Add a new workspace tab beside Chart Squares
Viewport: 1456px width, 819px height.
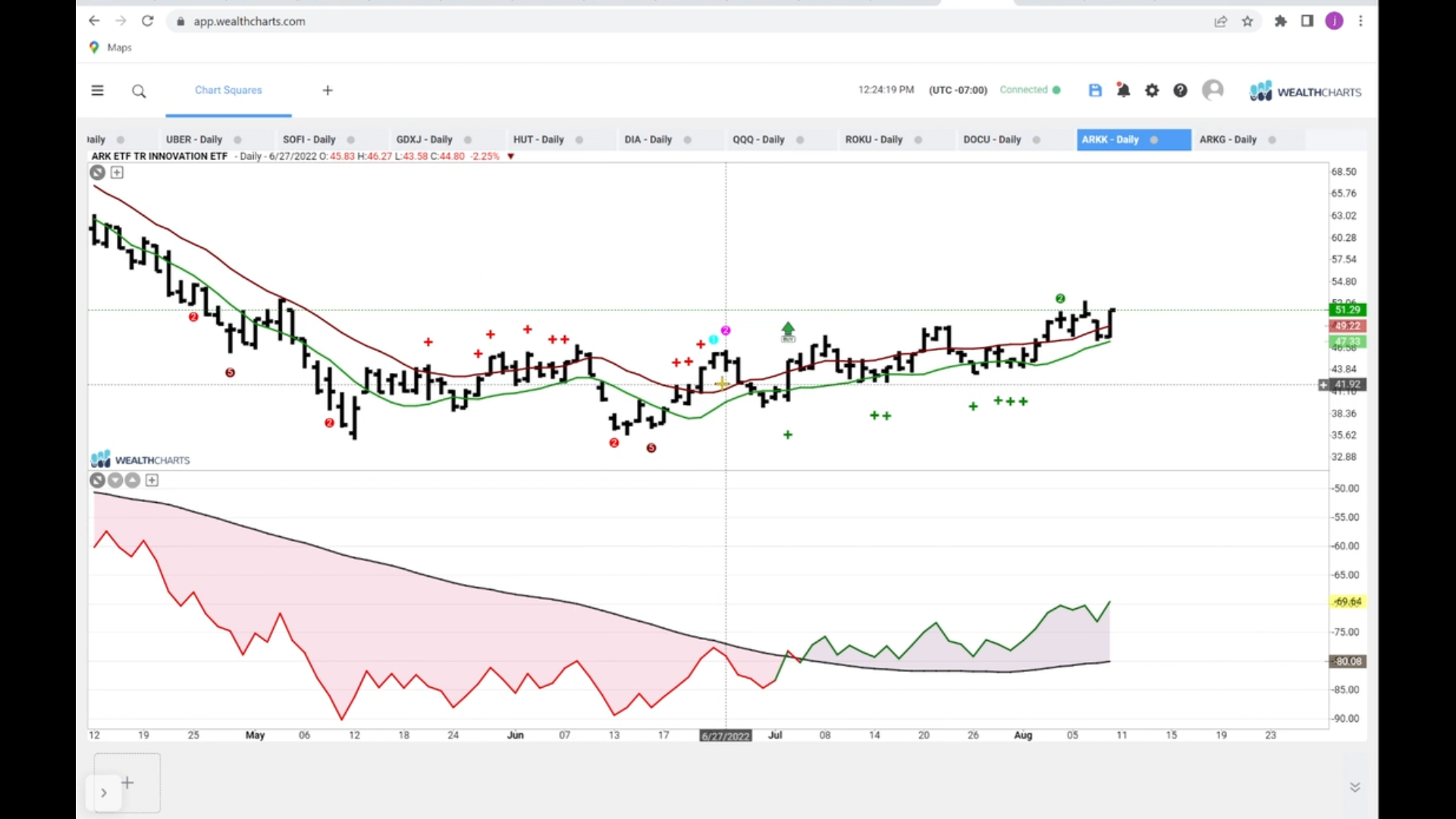click(x=328, y=90)
